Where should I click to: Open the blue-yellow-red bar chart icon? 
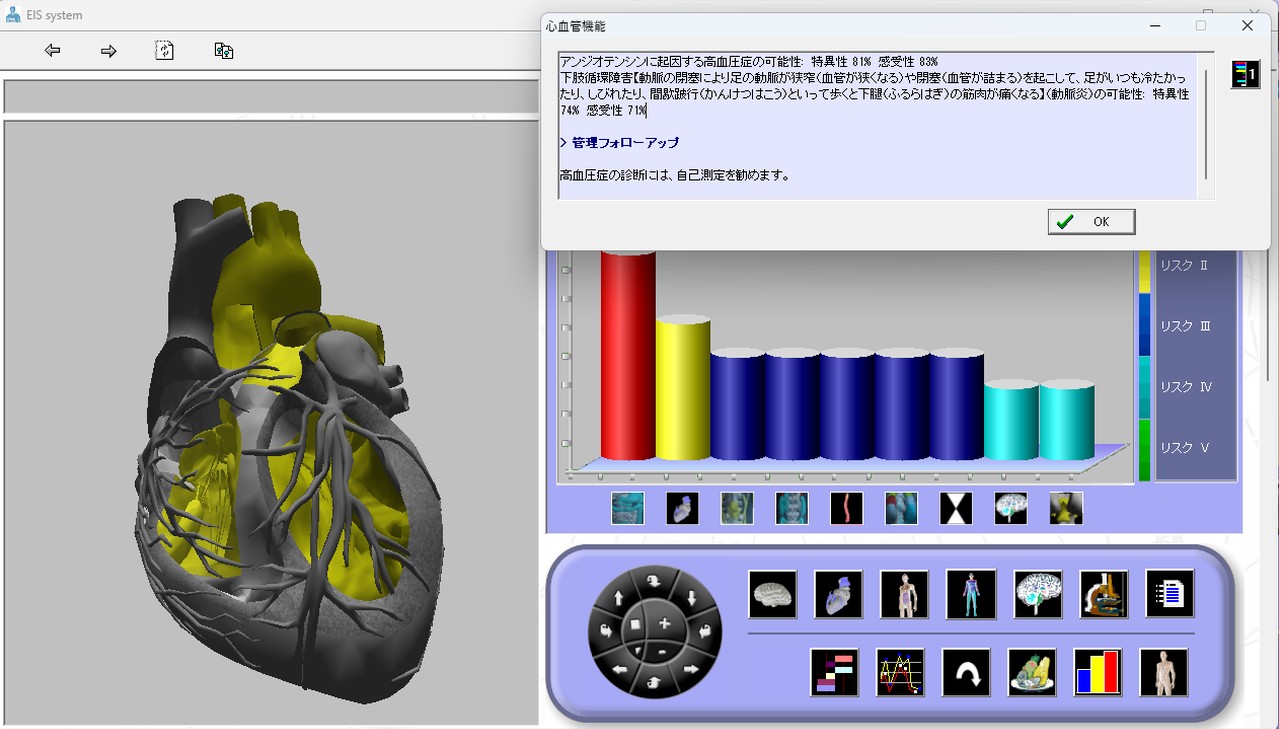coord(1097,672)
